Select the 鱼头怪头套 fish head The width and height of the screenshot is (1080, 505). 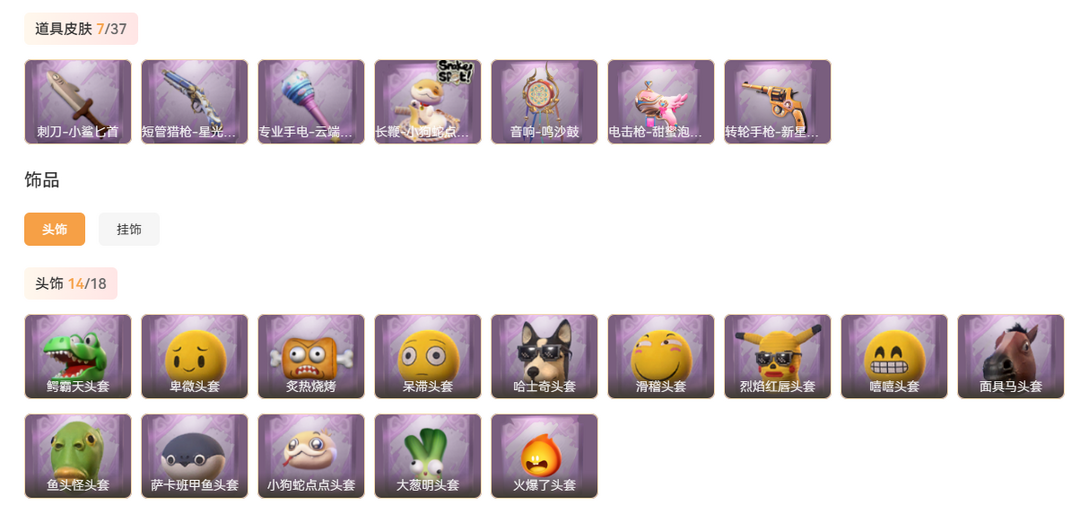[x=78, y=456]
